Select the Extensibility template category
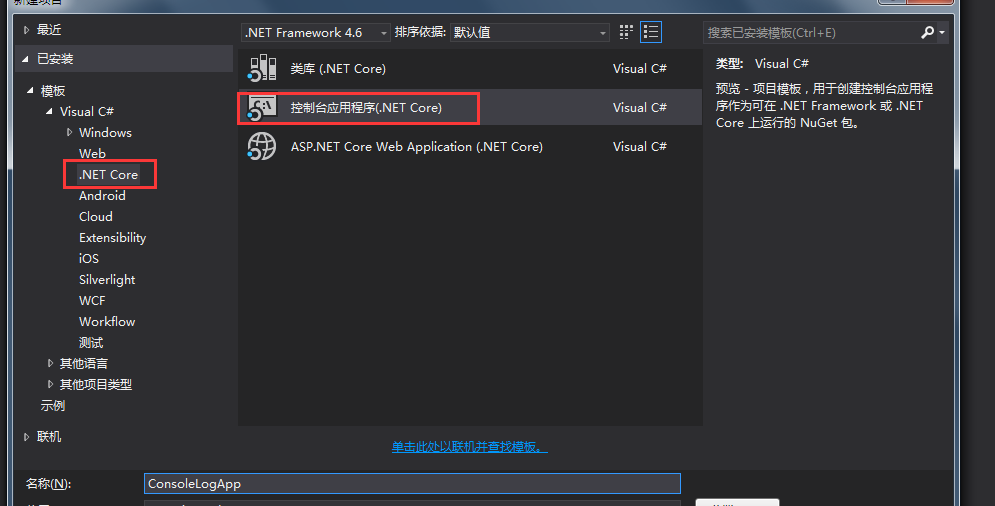Screen dimensions: 995x506 [112, 237]
